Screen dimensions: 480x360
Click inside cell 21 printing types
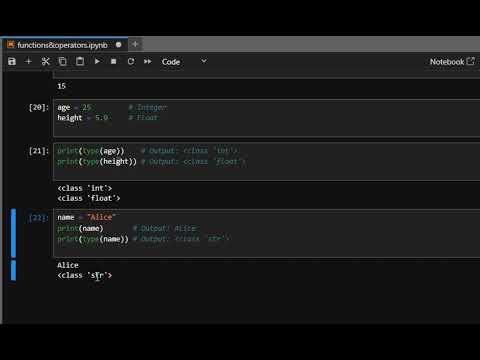[267, 162]
